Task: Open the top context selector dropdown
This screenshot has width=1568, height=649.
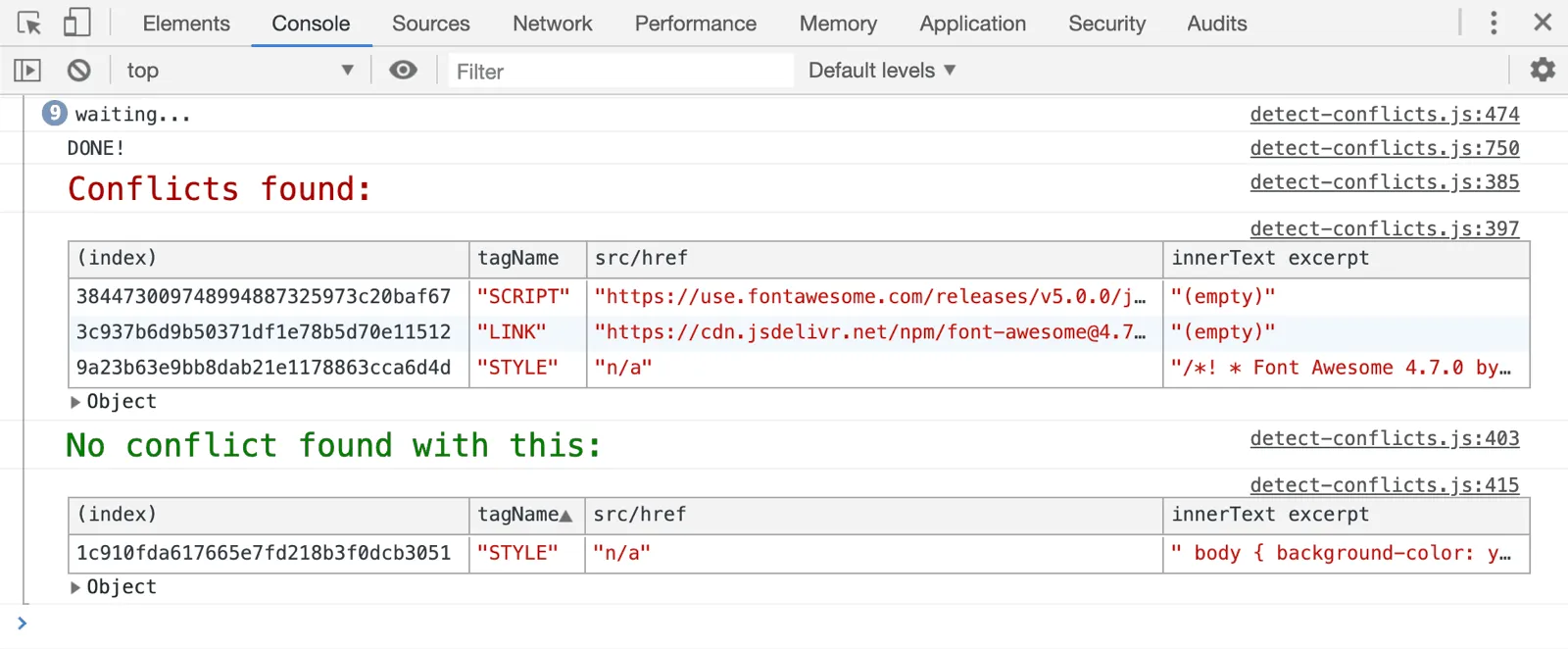Action: click(x=238, y=71)
